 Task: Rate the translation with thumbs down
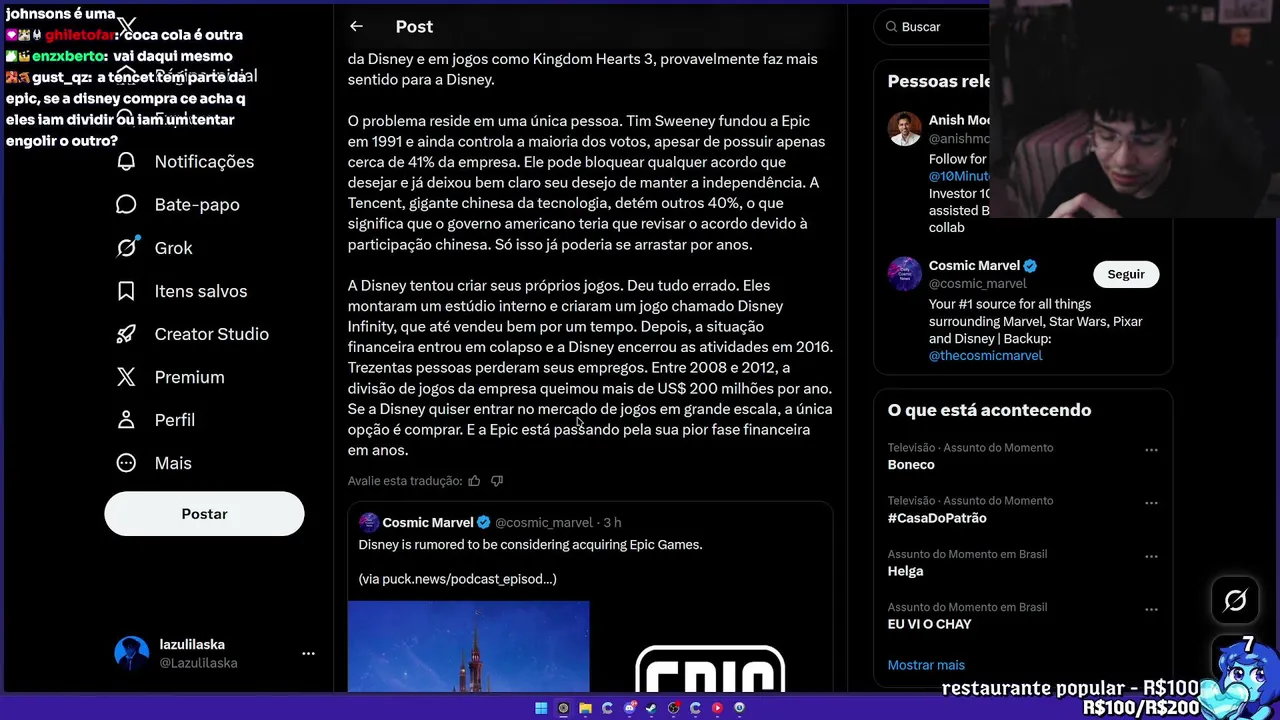coord(497,481)
